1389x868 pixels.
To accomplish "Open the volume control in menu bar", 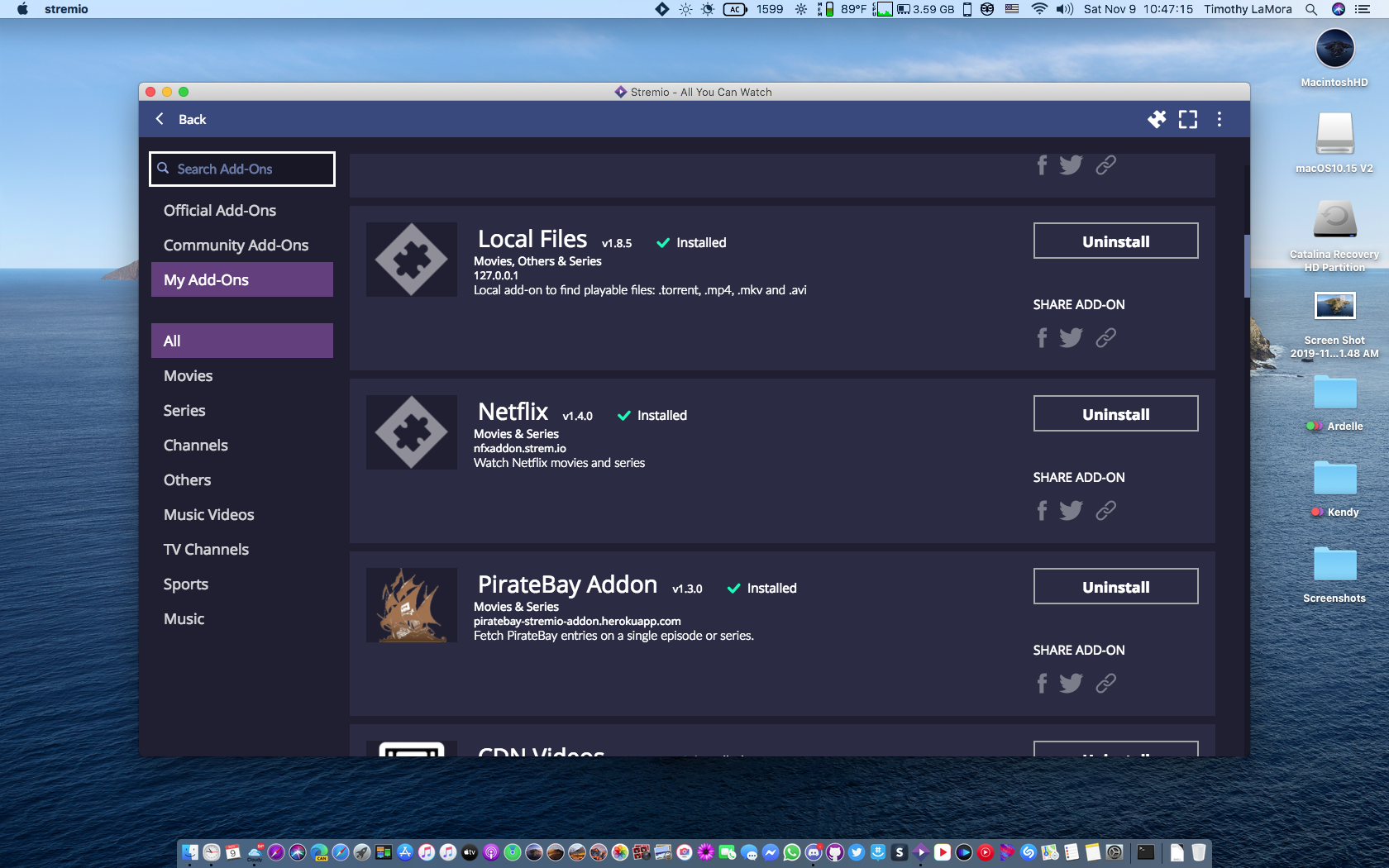I will (1065, 9).
